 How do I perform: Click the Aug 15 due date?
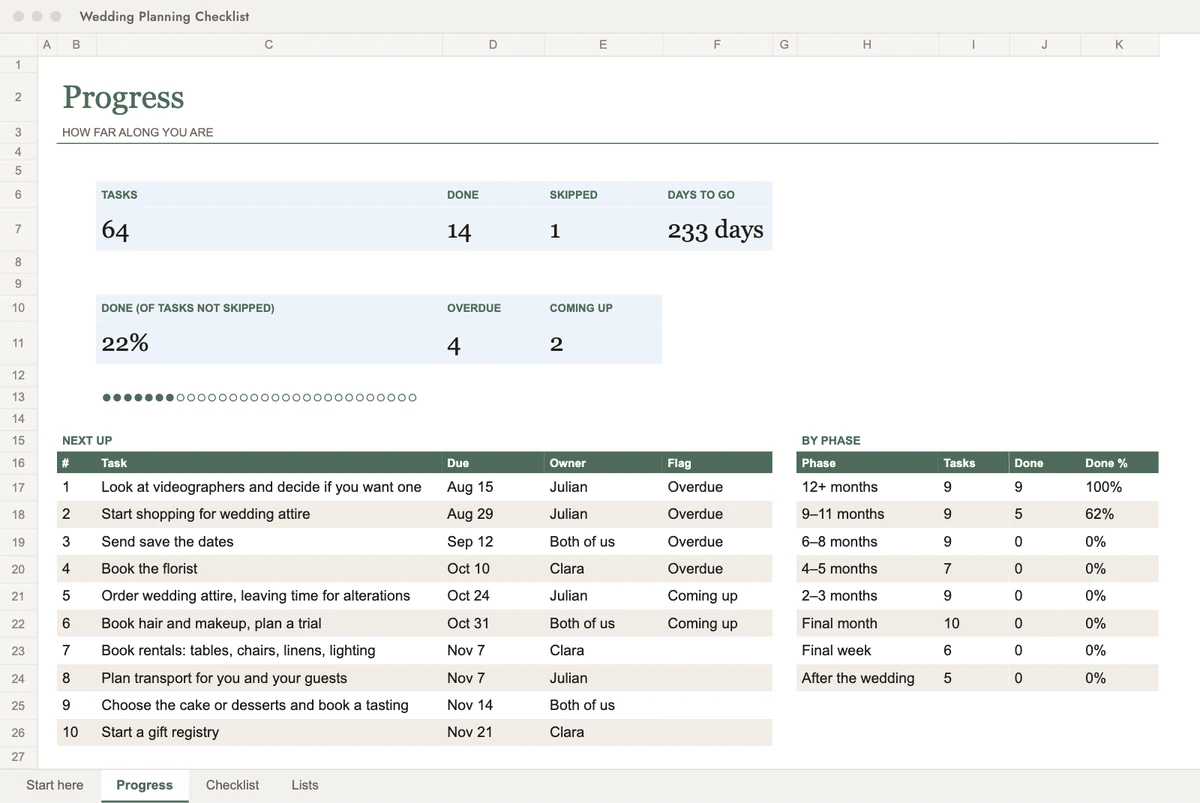(470, 487)
